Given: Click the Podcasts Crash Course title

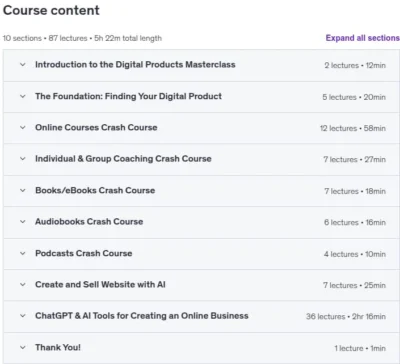Looking at the screenshot, I should point(84,253).
